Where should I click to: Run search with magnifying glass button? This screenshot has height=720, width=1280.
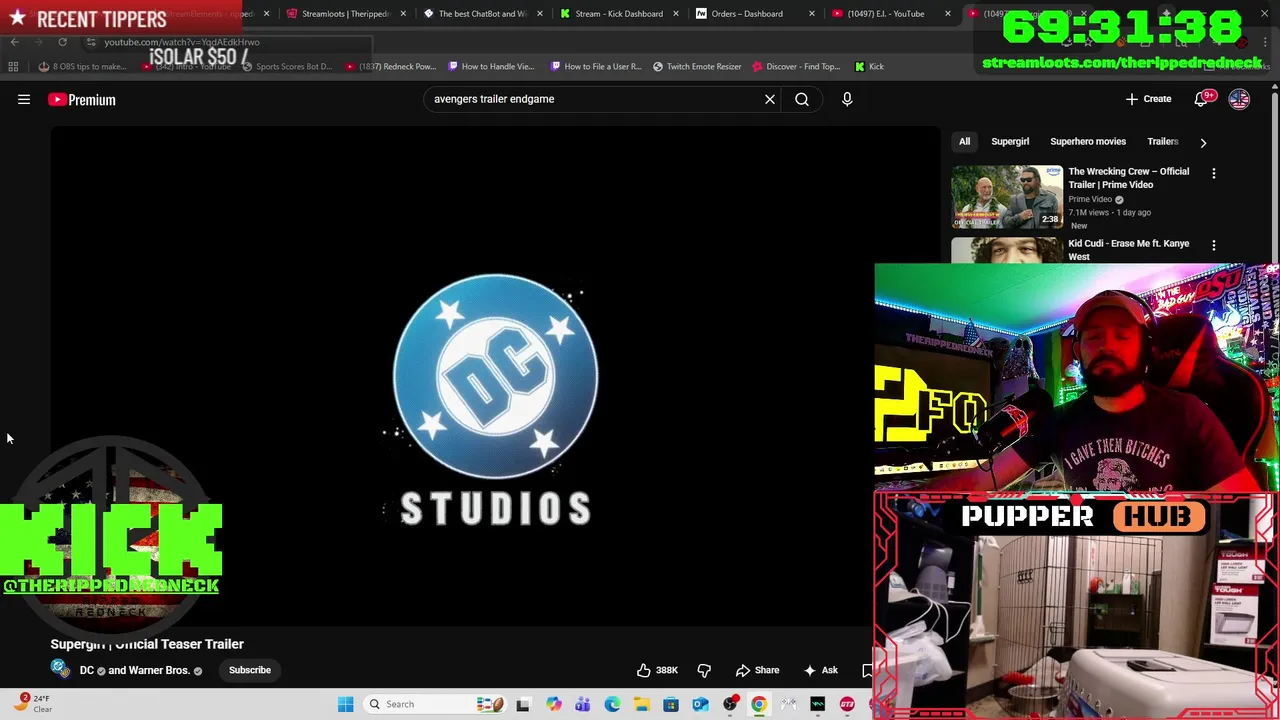point(802,99)
